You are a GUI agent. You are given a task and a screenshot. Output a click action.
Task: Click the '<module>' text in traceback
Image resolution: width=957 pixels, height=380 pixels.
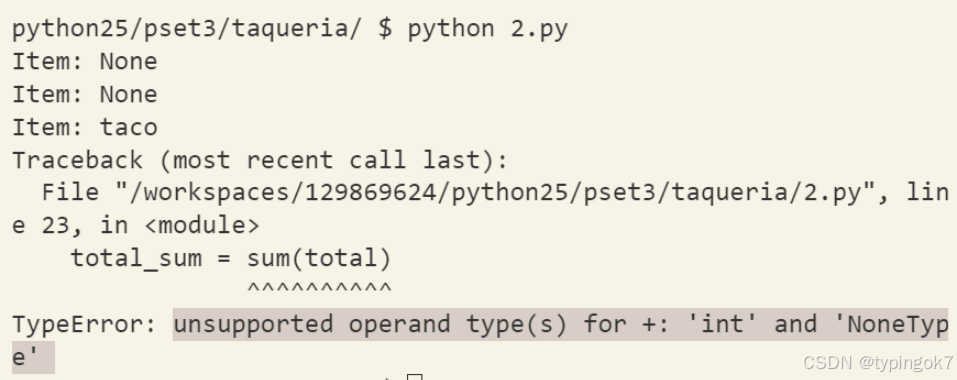point(202,226)
